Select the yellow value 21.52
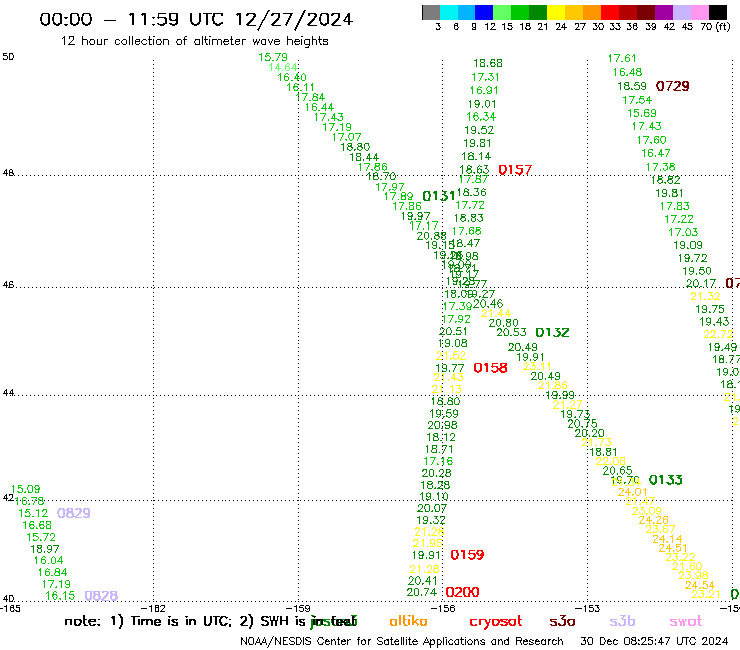 point(451,356)
